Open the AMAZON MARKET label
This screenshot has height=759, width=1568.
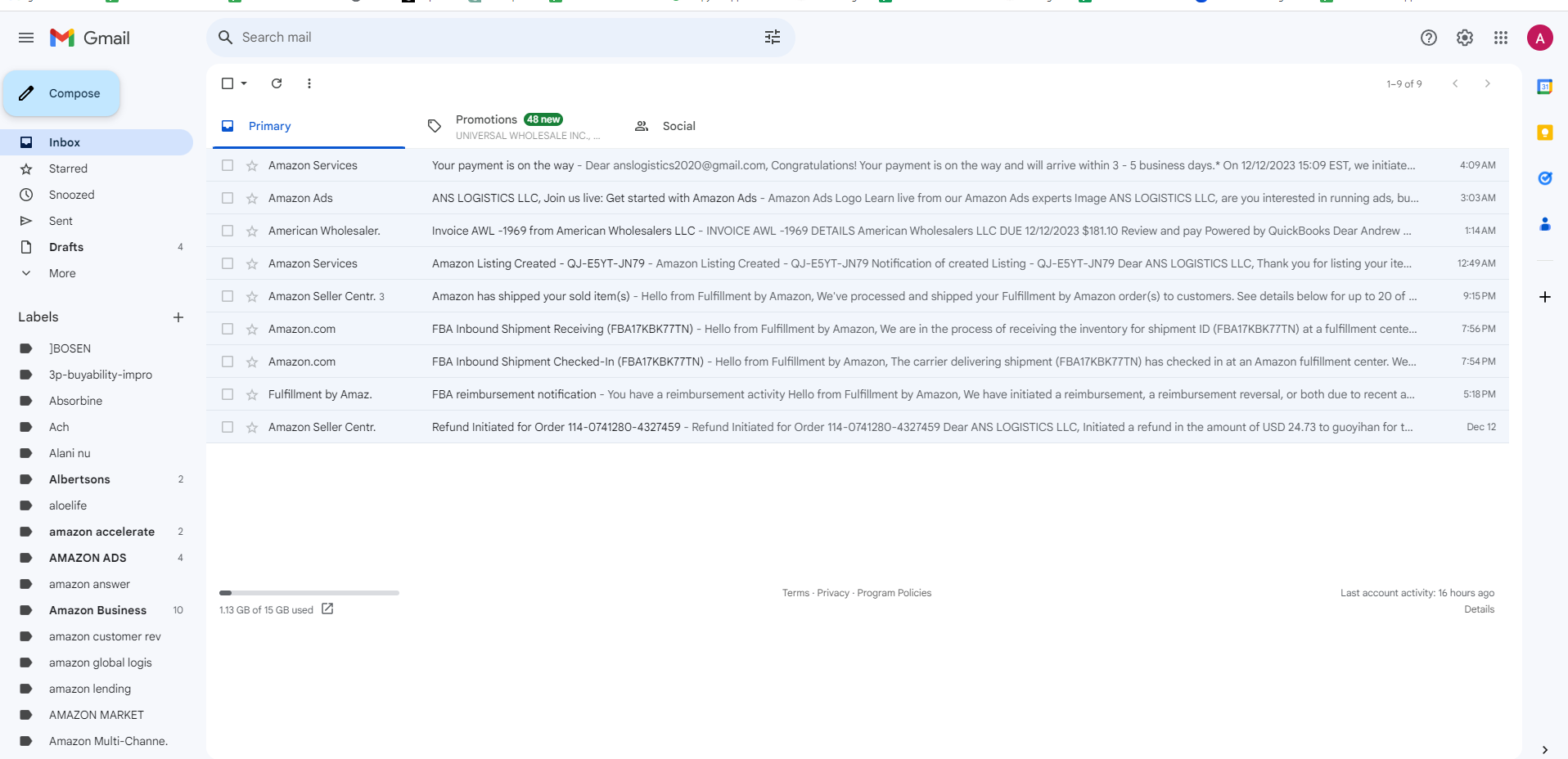[x=97, y=715]
